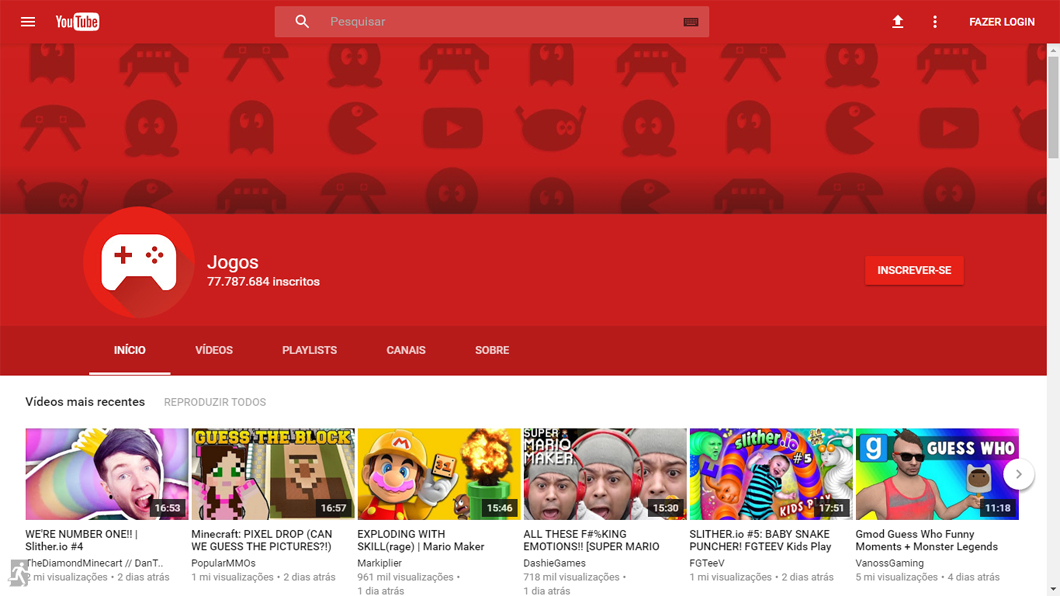
Task: Open the GUESS WHO Gmod thumbnail
Action: click(937, 474)
